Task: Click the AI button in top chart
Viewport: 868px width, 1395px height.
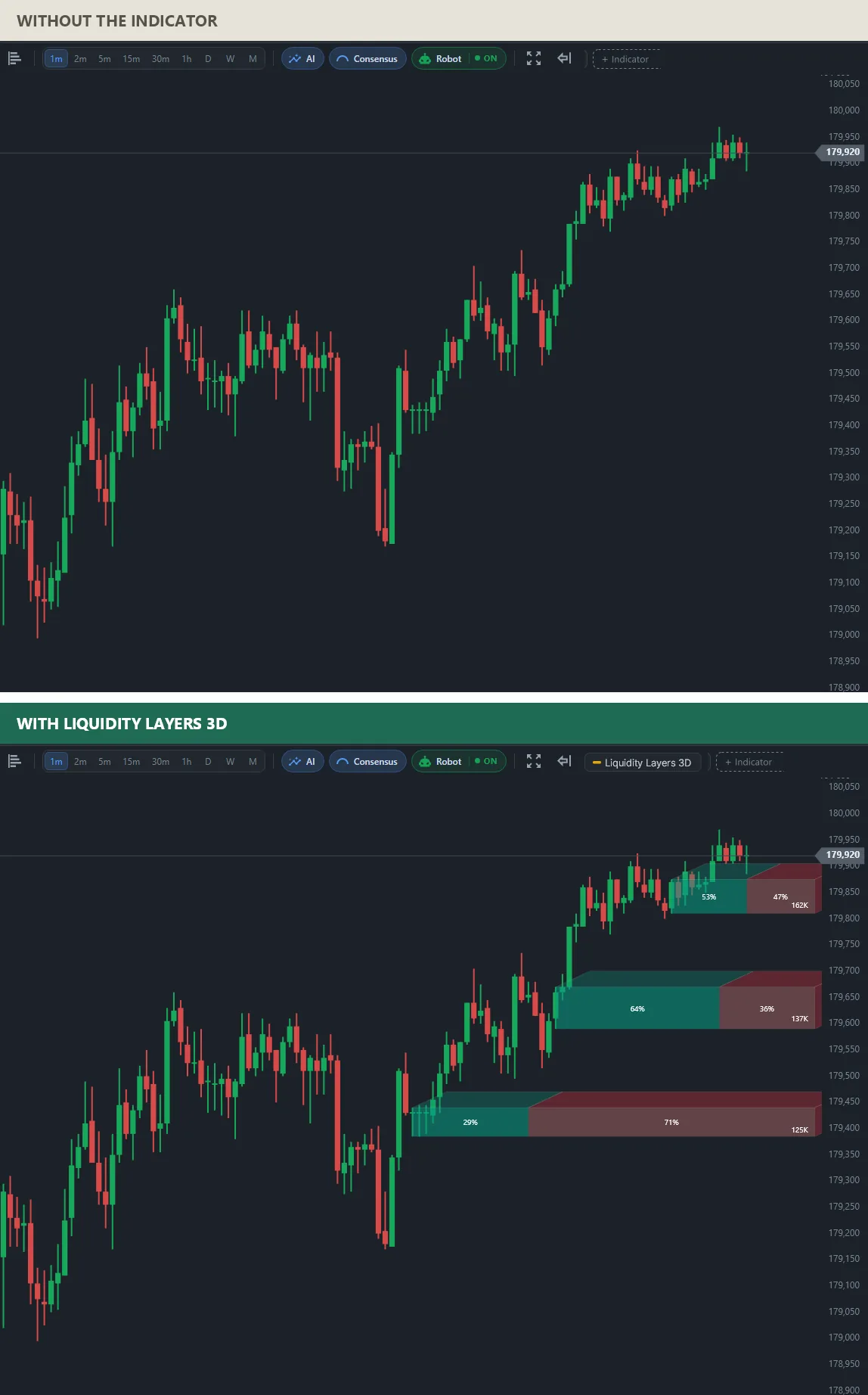Action: click(x=302, y=58)
